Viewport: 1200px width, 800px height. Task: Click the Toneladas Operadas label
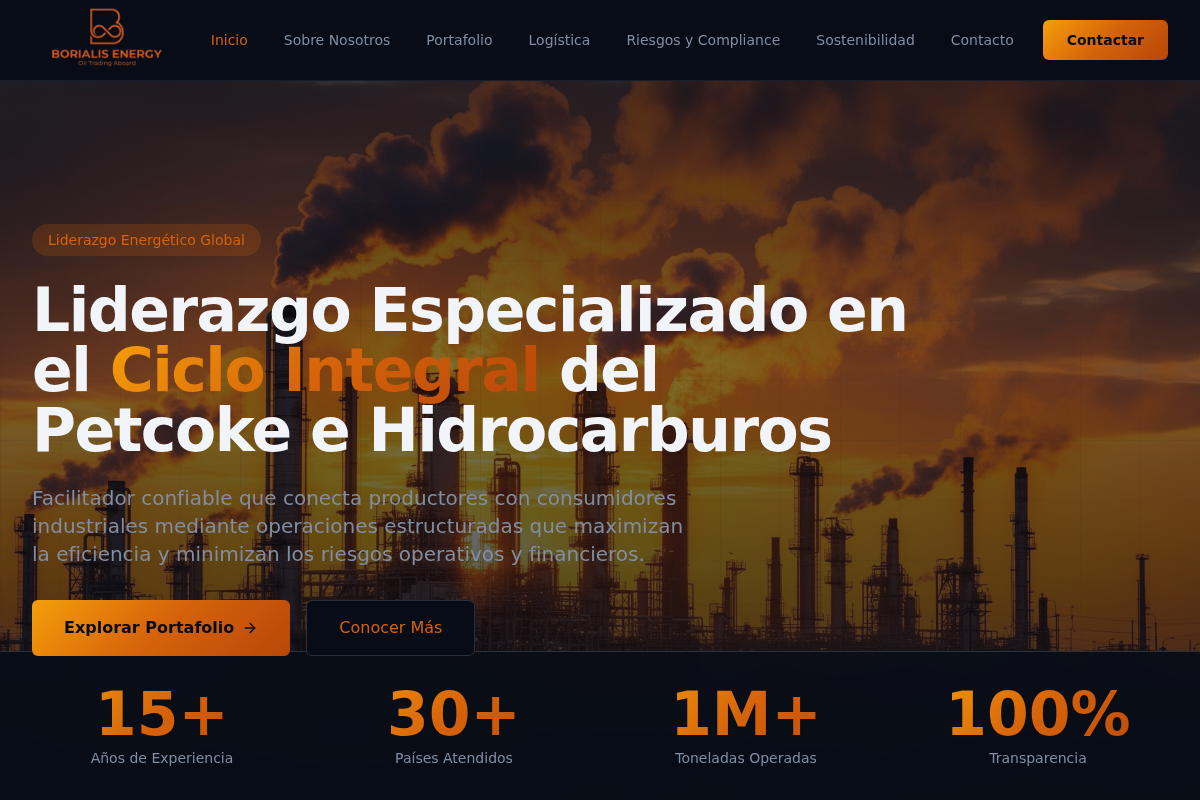point(745,758)
